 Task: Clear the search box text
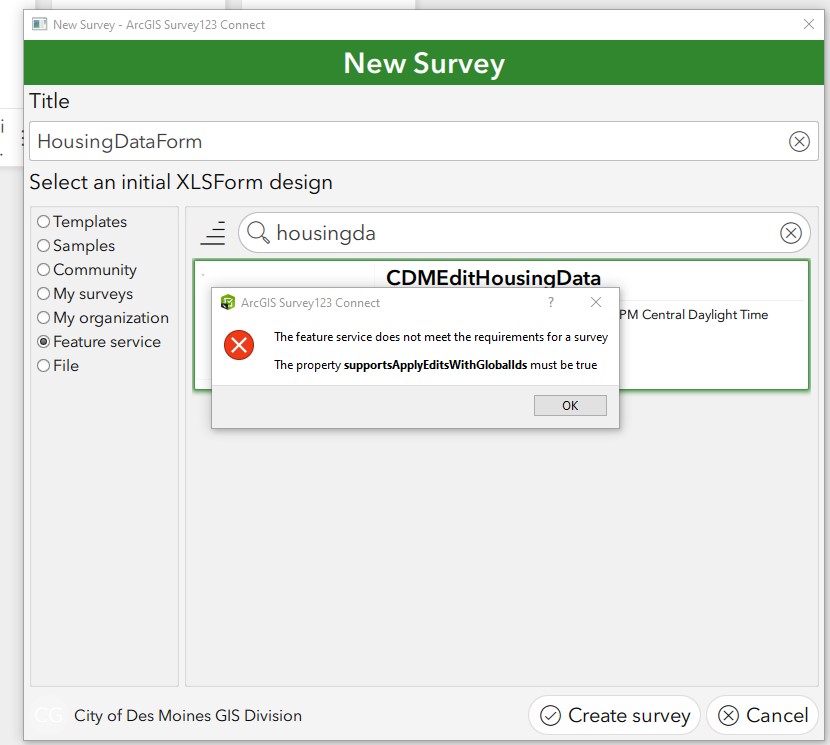[x=790, y=233]
